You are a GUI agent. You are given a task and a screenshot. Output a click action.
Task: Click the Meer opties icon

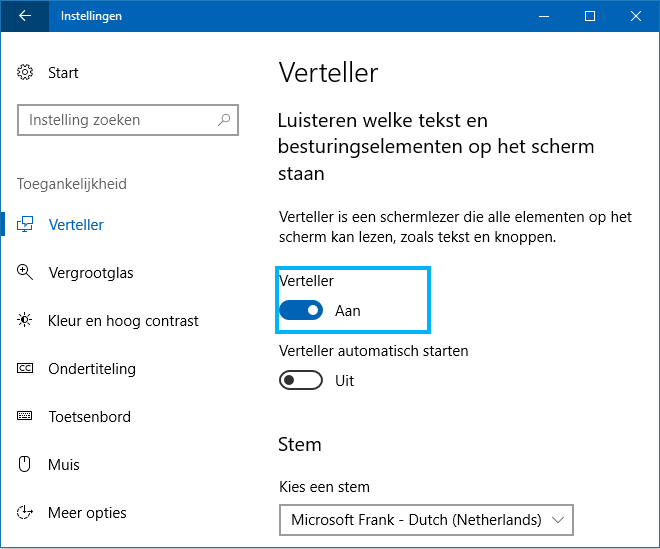pos(25,512)
